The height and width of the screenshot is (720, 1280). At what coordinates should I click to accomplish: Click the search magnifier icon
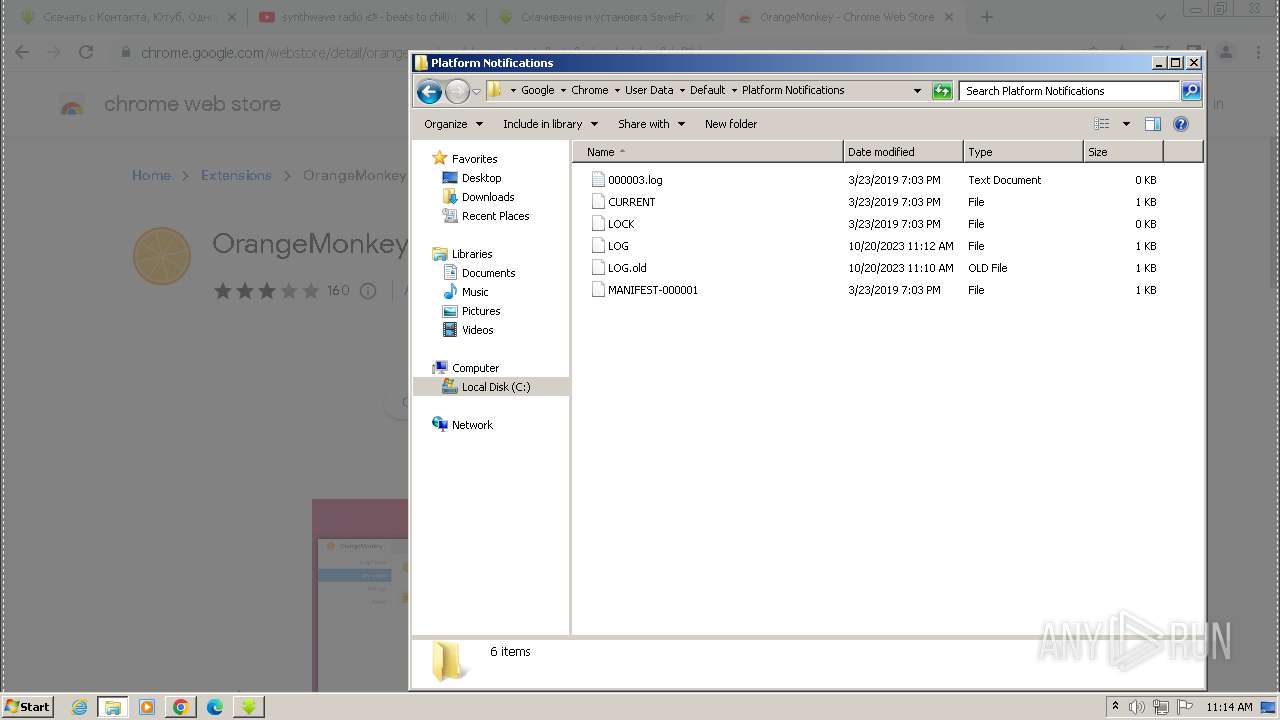tap(1190, 91)
